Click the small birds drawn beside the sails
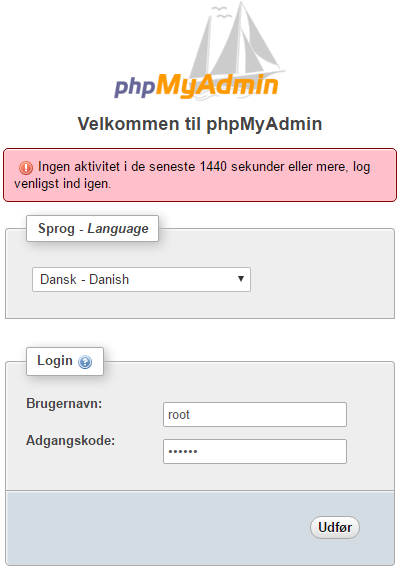Image resolution: width=400 pixels, height=566 pixels. click(x=221, y=12)
